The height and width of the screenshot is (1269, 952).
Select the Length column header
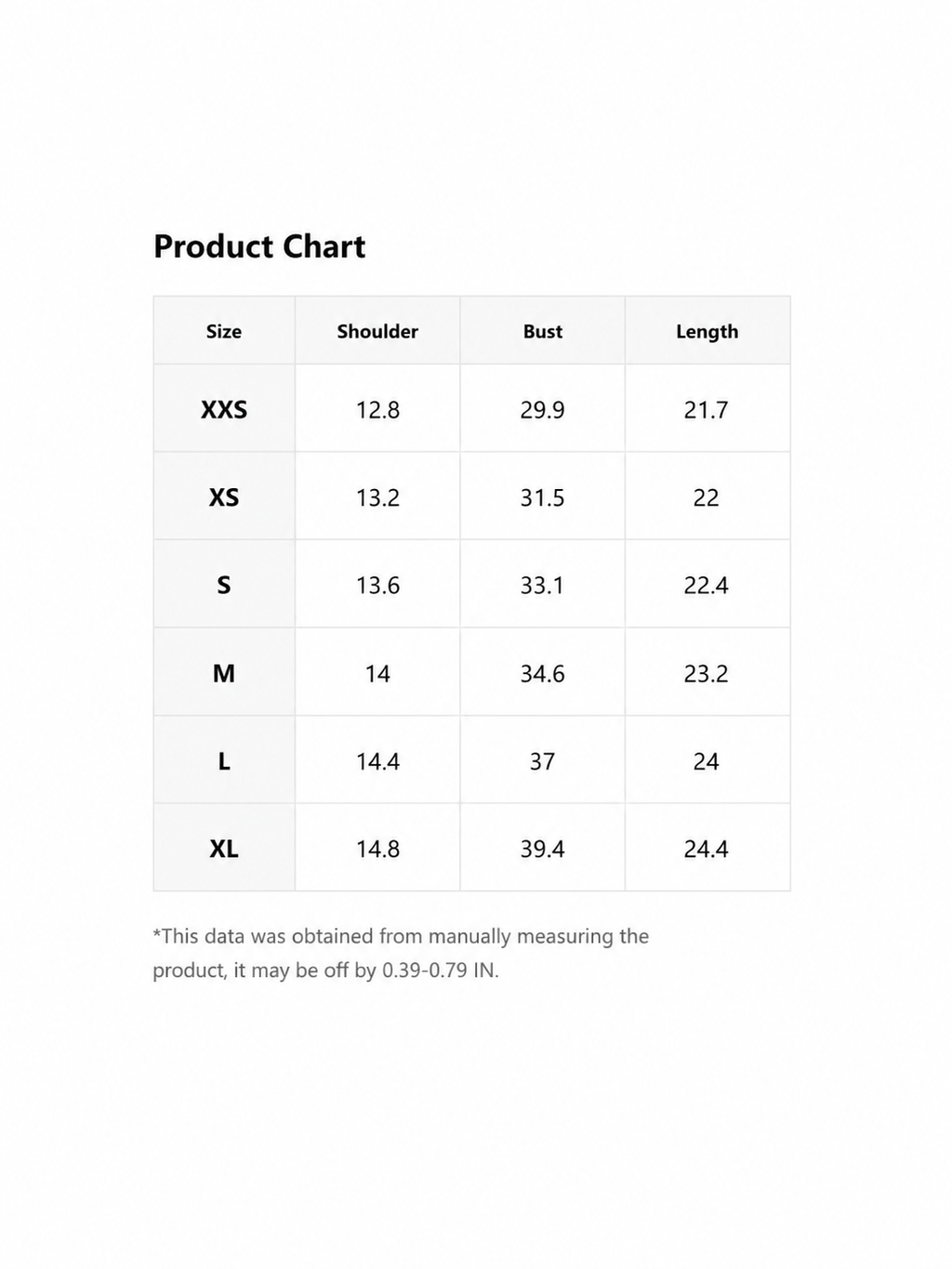point(707,331)
